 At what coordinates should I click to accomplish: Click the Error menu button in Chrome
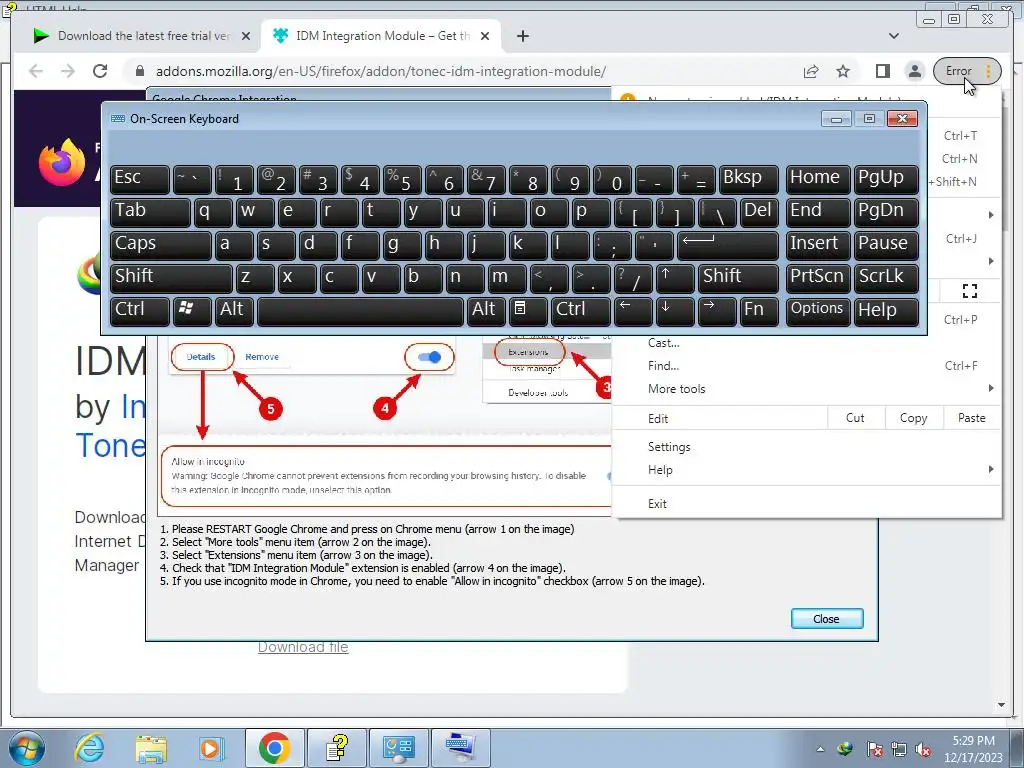pyautogui.click(x=967, y=71)
